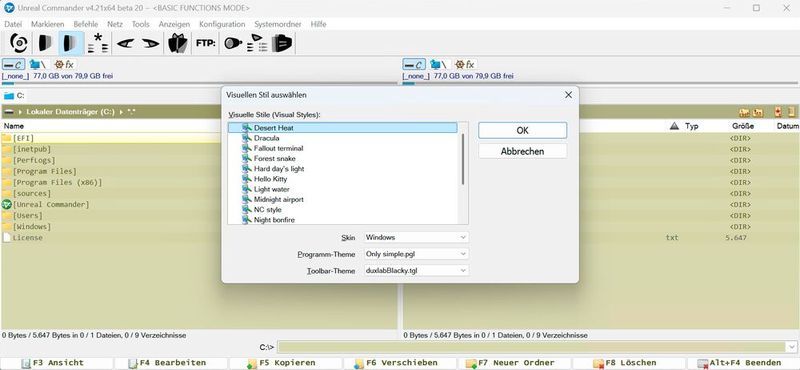Select the [Program Files (x86)] folder
The image size is (800, 370).
(x=57, y=182)
